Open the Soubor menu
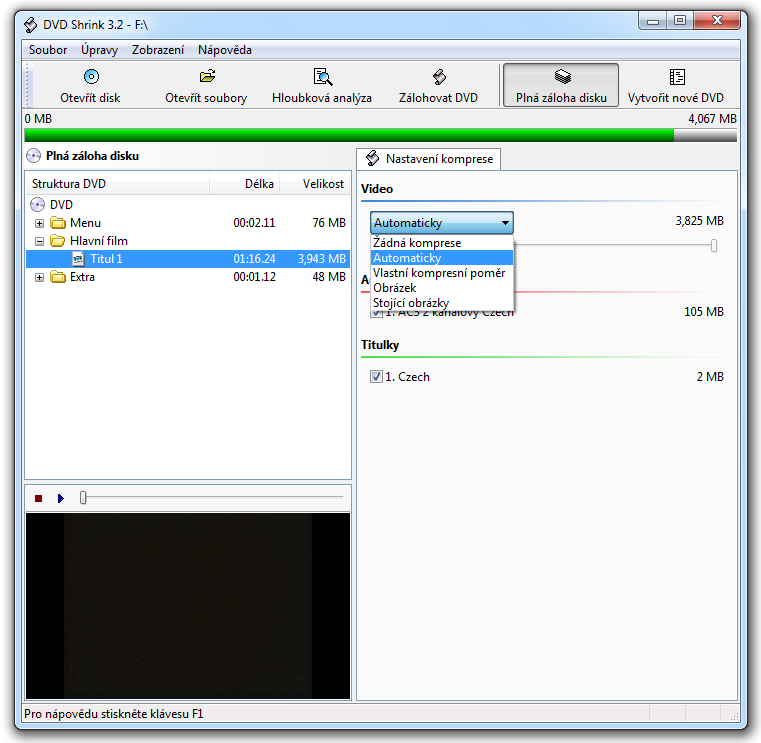Screen dimensions: 761x743 (x=48, y=50)
